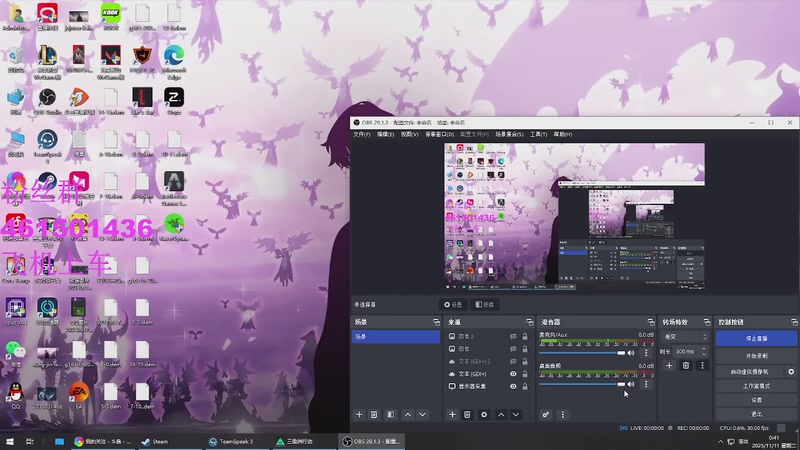
Task: Mute the 麦克风/Aux speaker icon
Action: pyautogui.click(x=631, y=353)
